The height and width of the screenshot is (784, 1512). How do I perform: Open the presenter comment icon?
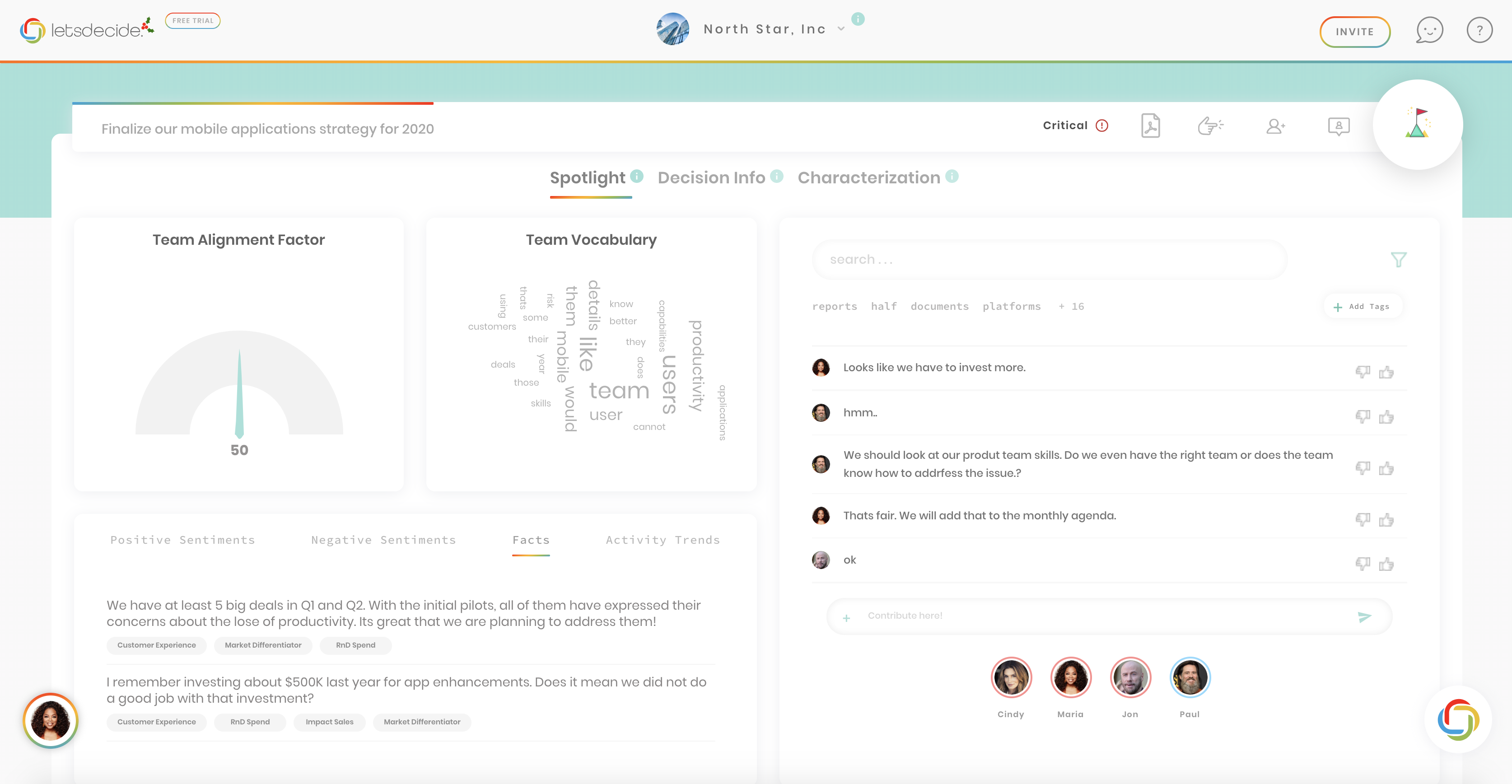pos(1338,126)
